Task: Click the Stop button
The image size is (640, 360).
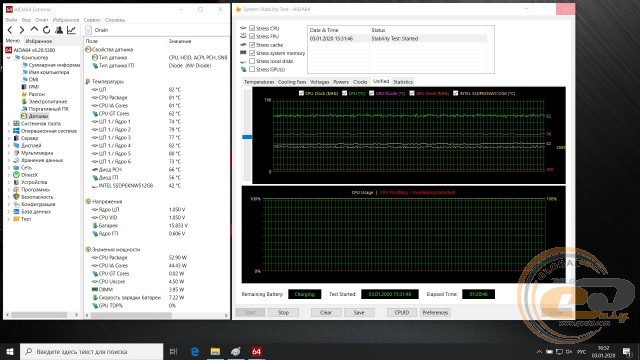Action: [x=283, y=312]
